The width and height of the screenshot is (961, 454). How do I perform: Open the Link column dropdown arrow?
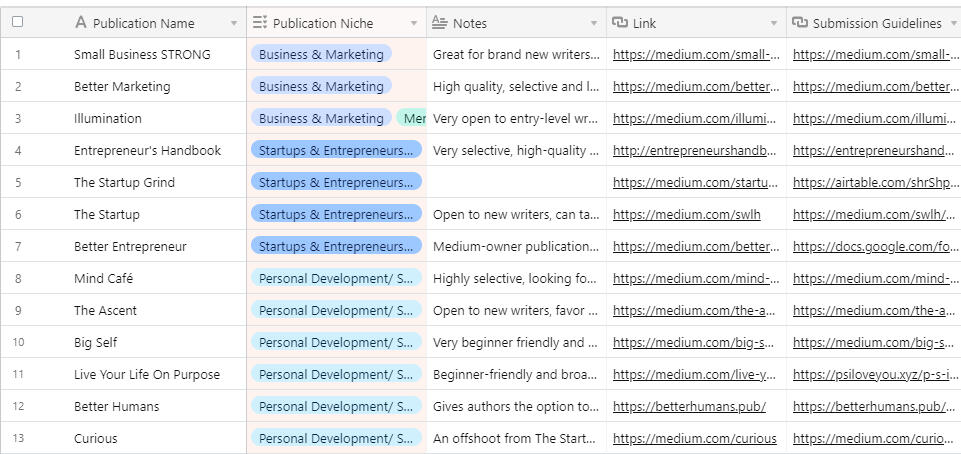coord(774,23)
